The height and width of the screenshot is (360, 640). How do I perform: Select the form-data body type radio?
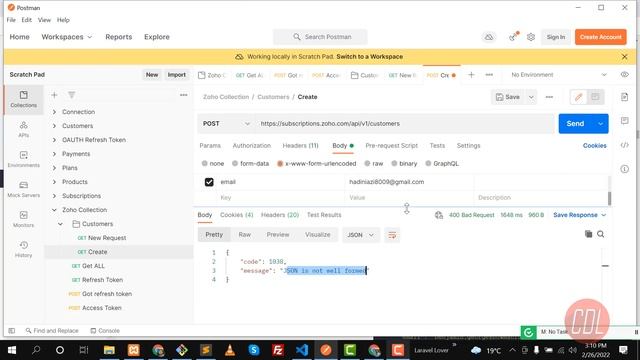tap(235, 163)
